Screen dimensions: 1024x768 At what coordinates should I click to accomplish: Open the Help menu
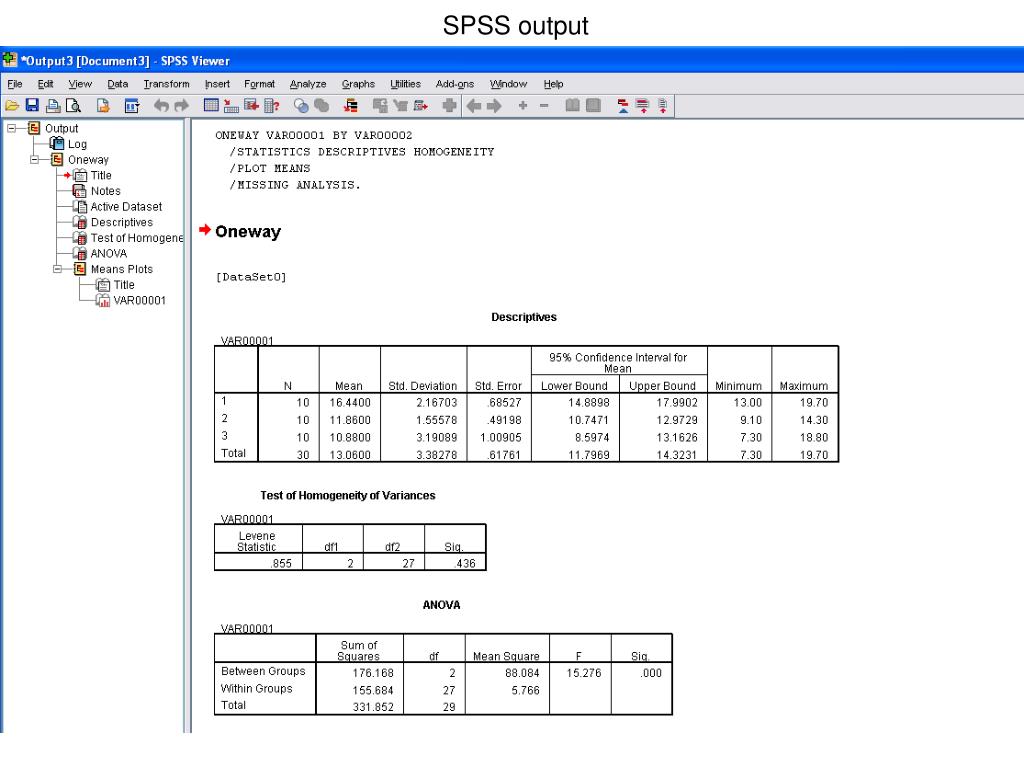pyautogui.click(x=553, y=84)
